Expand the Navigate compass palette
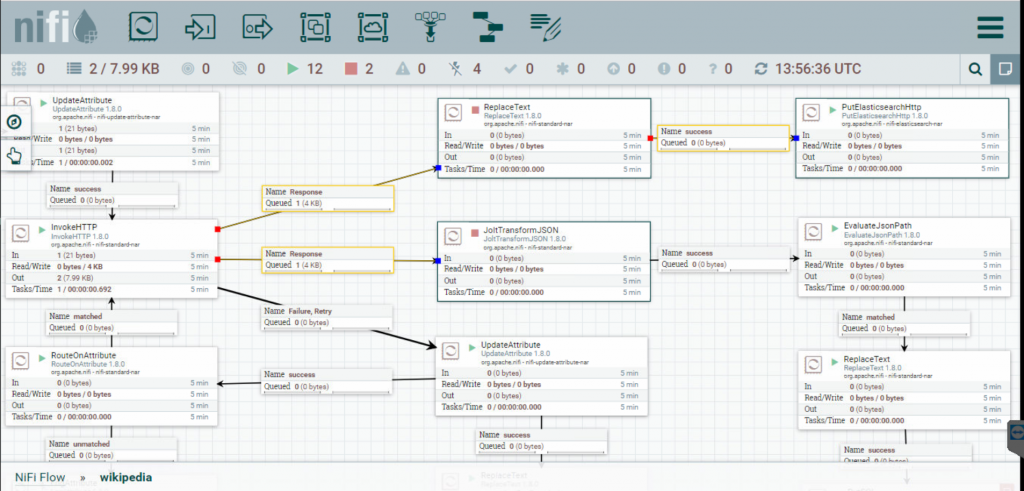The height and width of the screenshot is (491, 1024). point(14,122)
